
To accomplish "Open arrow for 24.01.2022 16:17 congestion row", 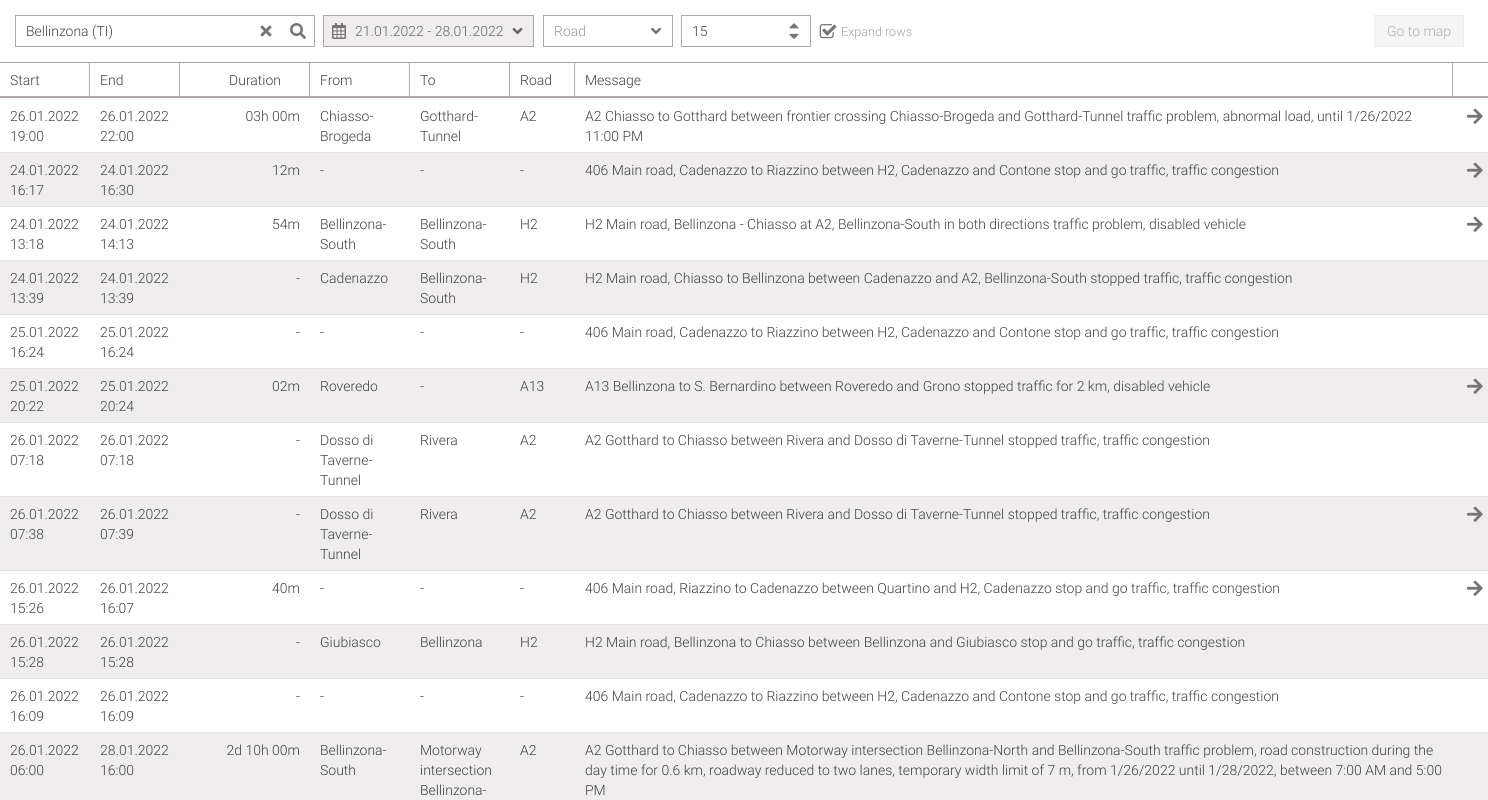I will pyautogui.click(x=1474, y=171).
